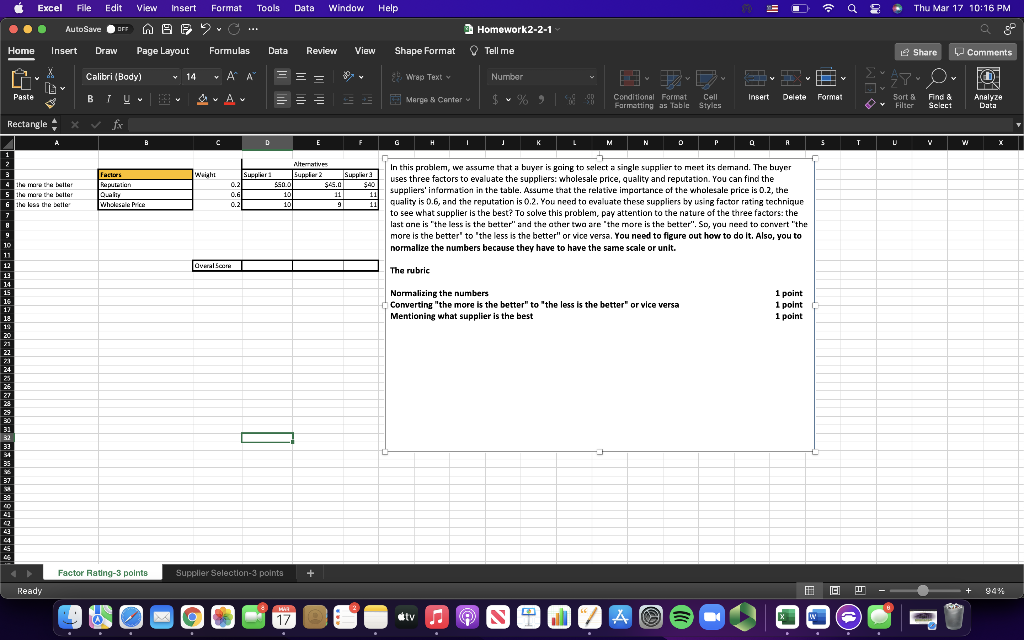Click the Share button
1024x640 pixels.
[917, 51]
